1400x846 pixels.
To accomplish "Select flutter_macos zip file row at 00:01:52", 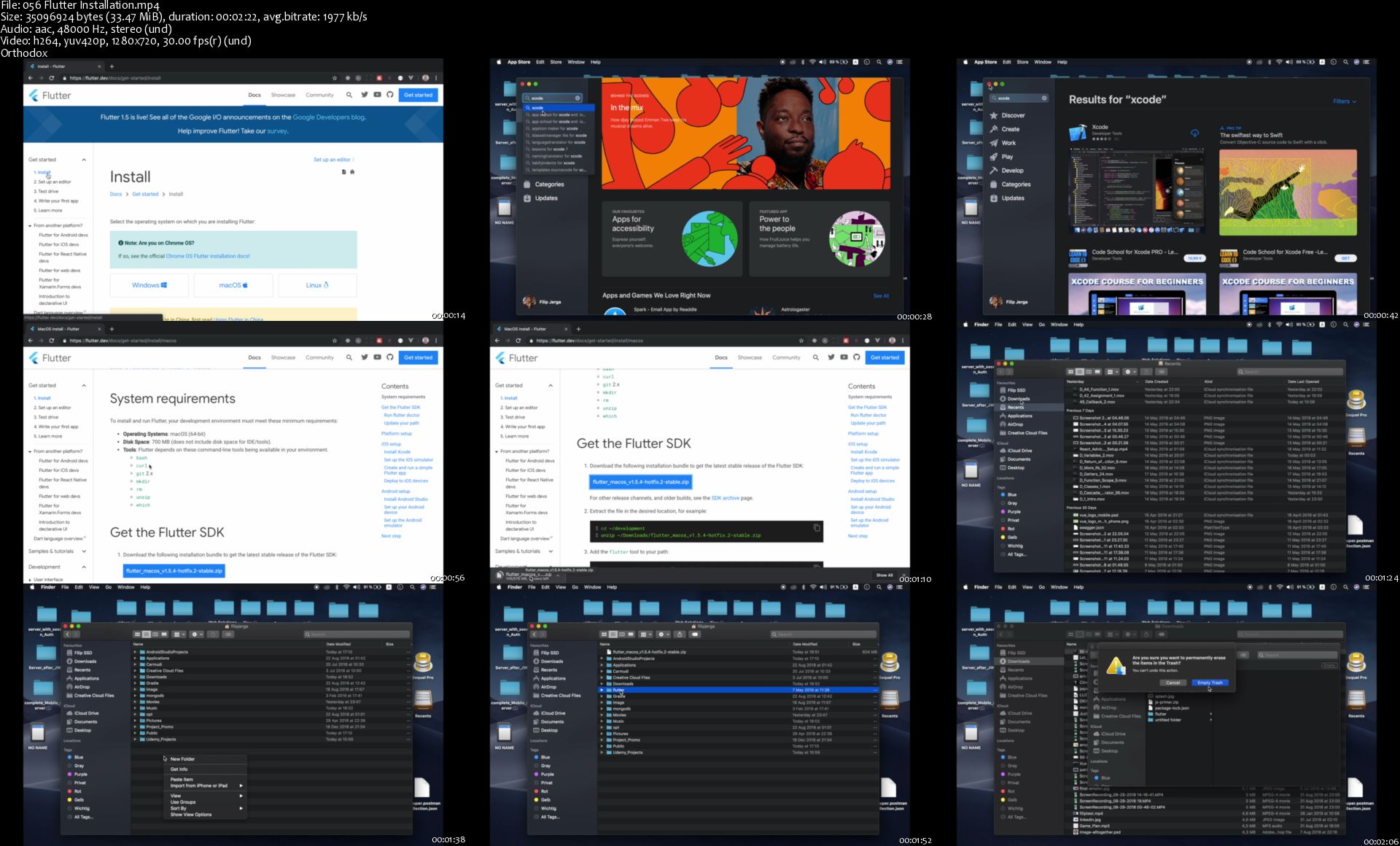I will tap(738, 652).
